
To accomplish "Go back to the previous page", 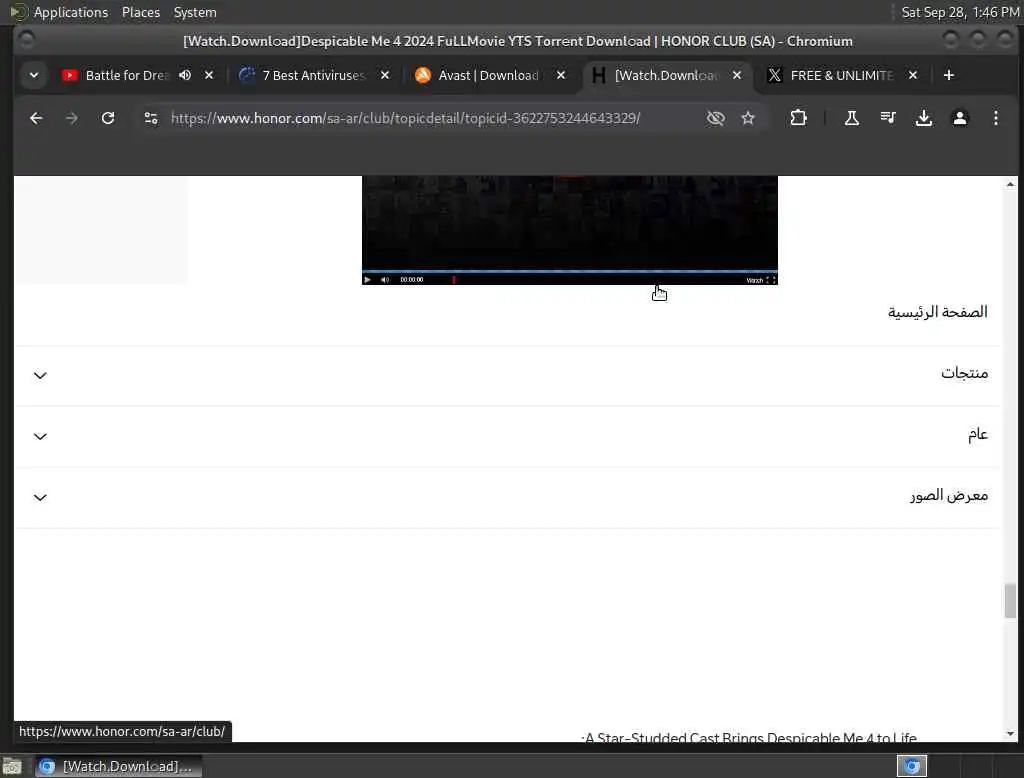I will [x=36, y=118].
